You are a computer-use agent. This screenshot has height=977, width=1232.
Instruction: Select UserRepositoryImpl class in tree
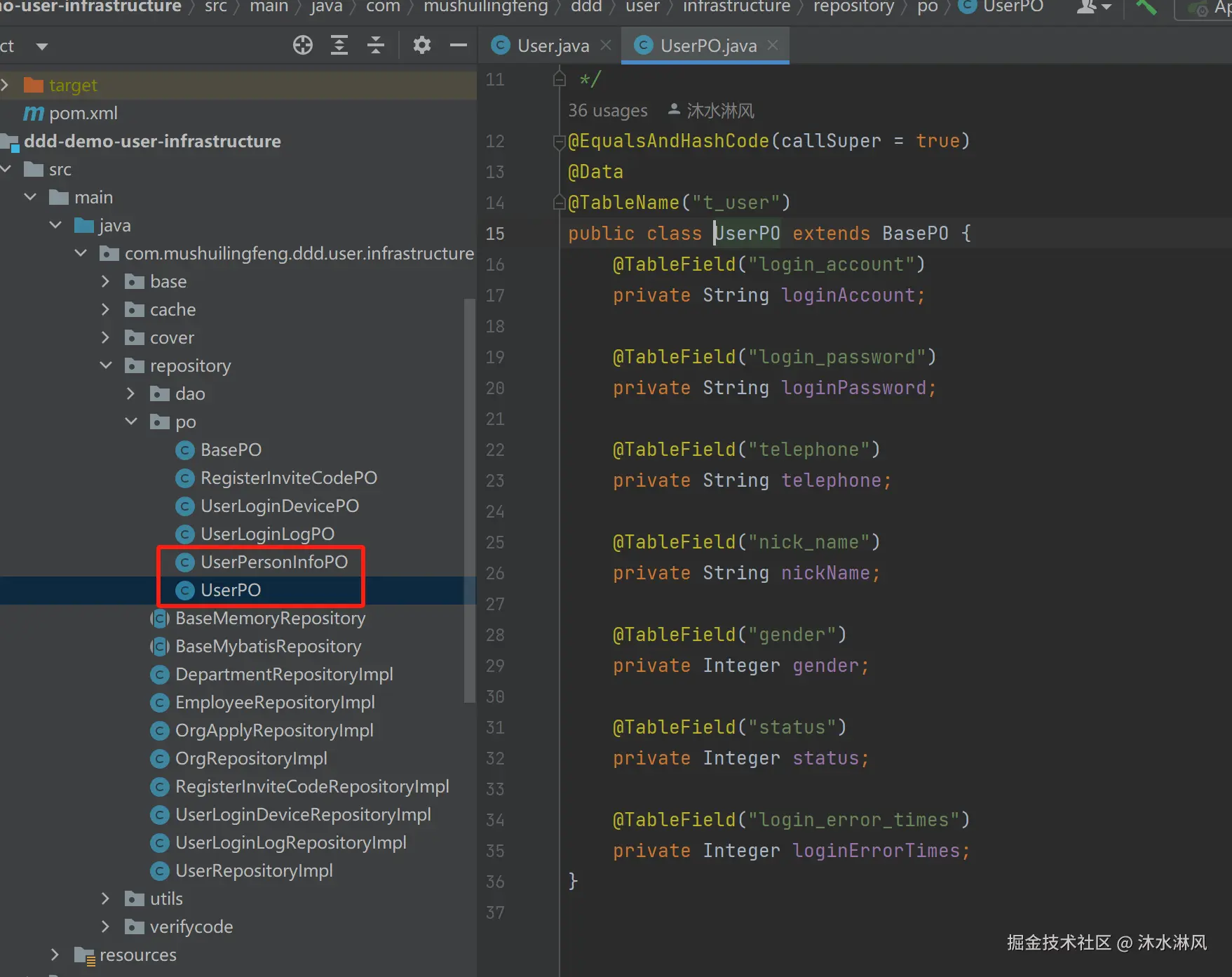[254, 870]
